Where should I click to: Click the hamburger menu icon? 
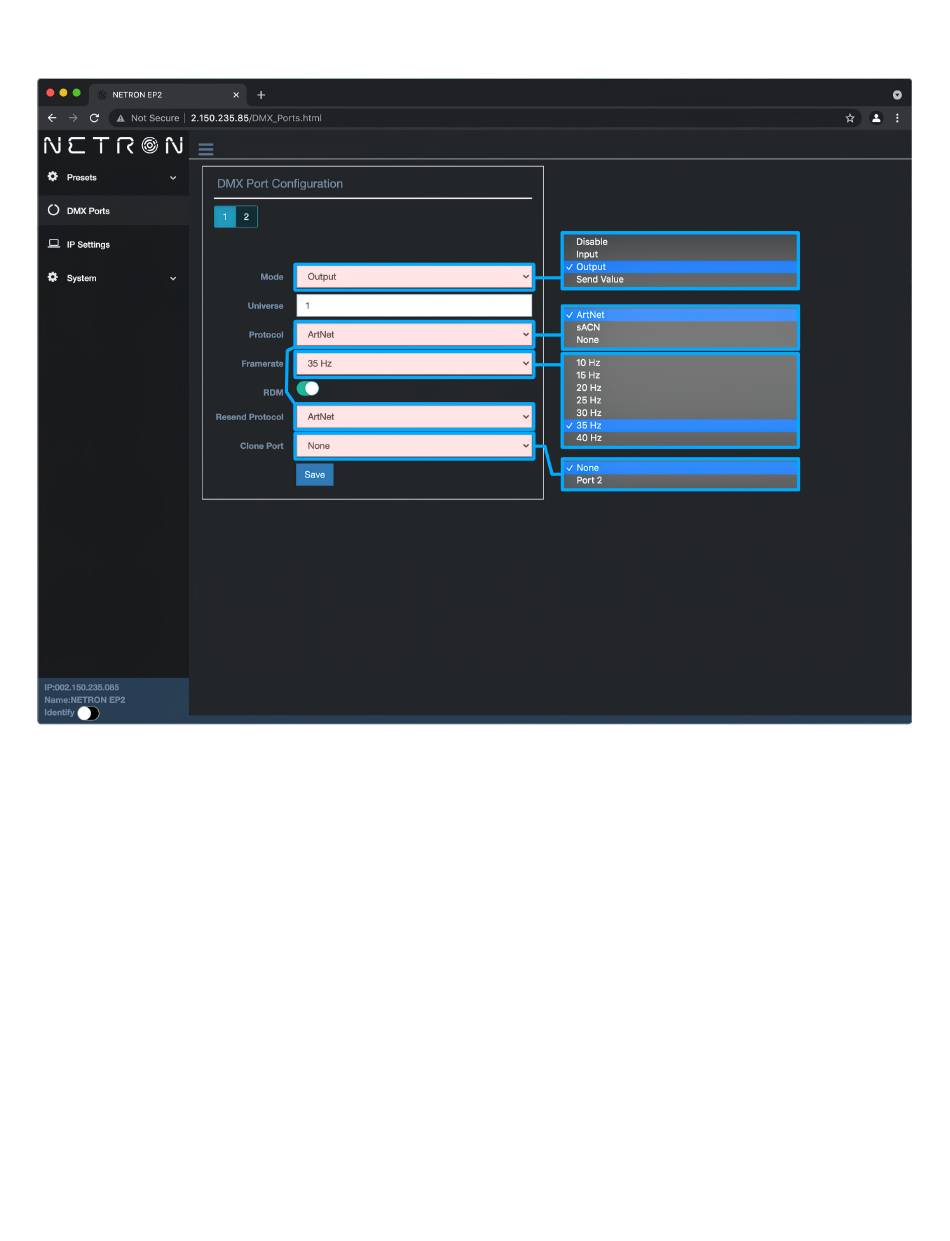tap(206, 149)
